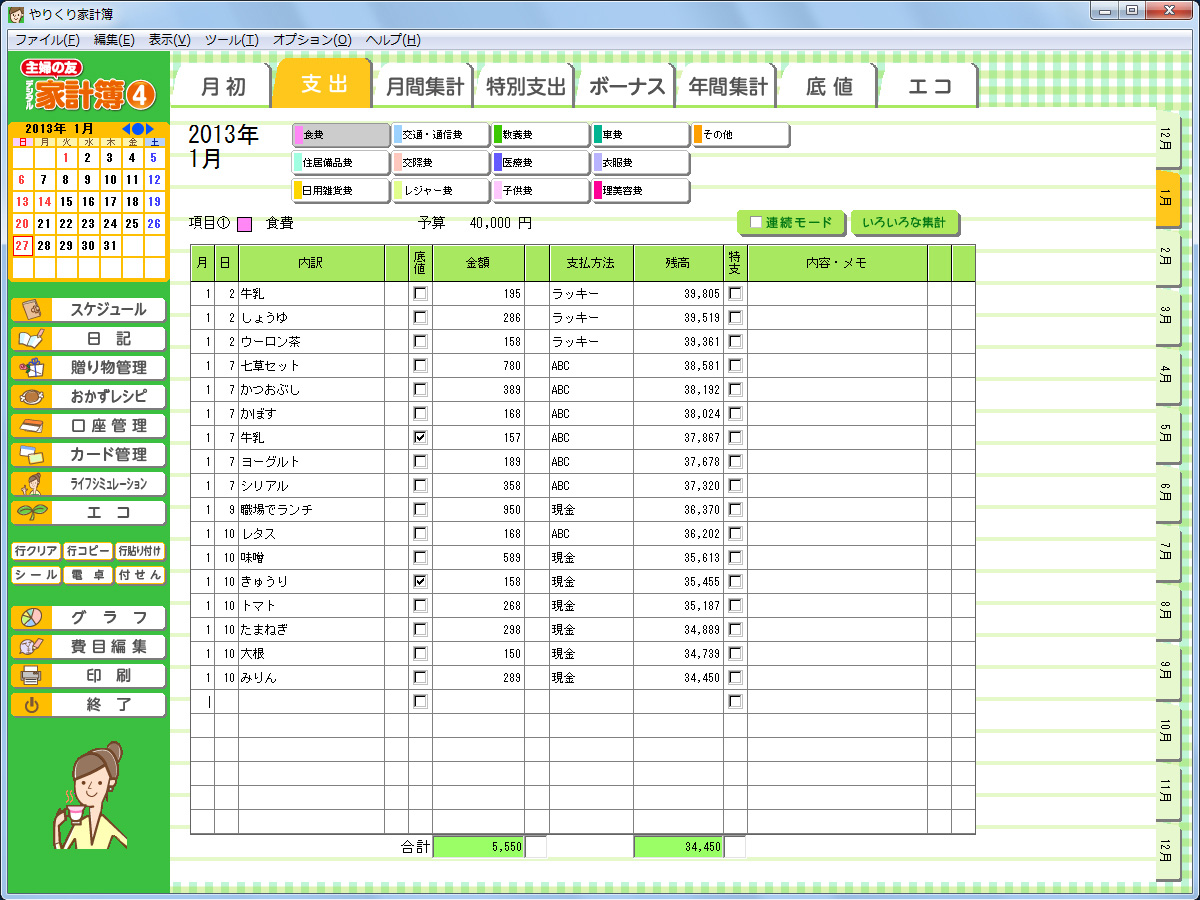Toggle 底値 checkbox for しょうゆ row
This screenshot has height=900, width=1200.
[x=420, y=318]
